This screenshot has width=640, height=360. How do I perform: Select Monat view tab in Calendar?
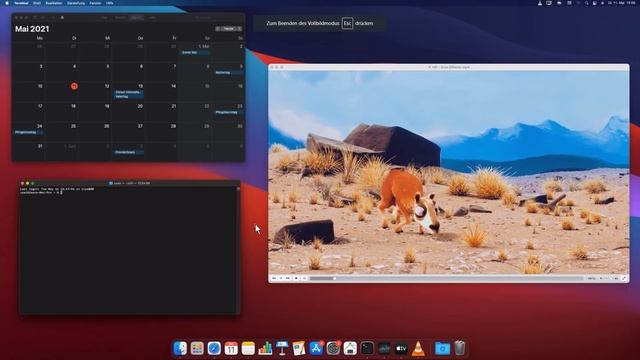coord(136,18)
